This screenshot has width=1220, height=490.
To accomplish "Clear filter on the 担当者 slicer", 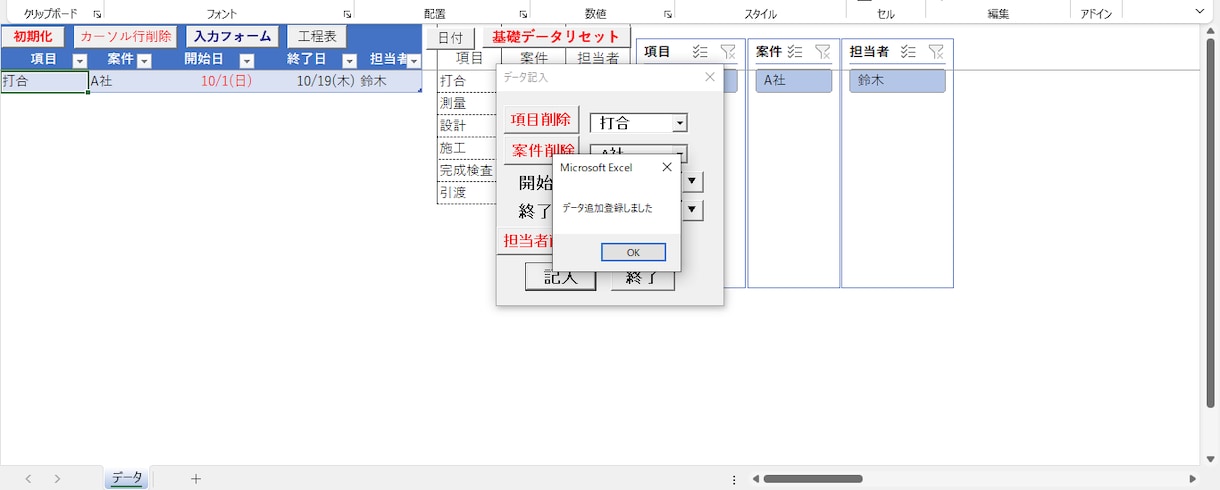I will [936, 52].
